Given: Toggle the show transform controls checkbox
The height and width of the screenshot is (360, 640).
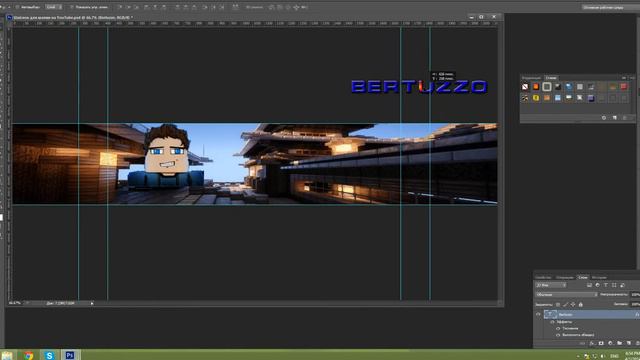Looking at the screenshot, I should click(x=72, y=7).
